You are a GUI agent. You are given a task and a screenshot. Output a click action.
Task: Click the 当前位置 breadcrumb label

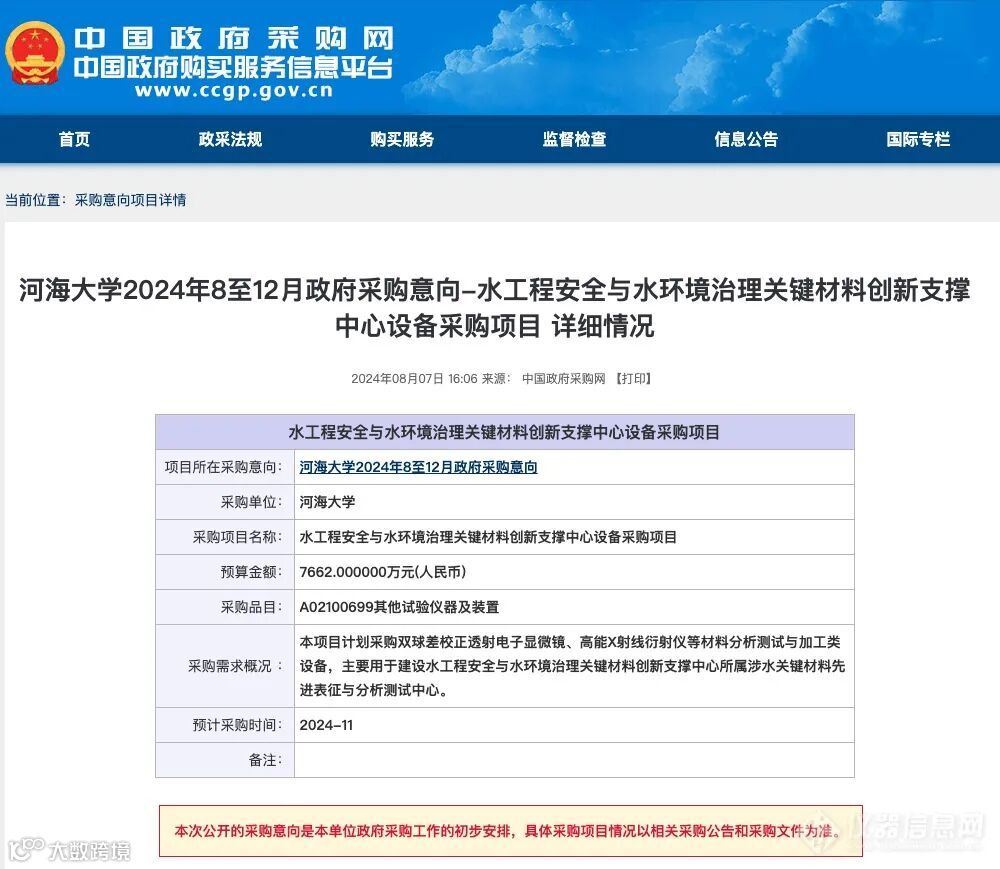(36, 200)
